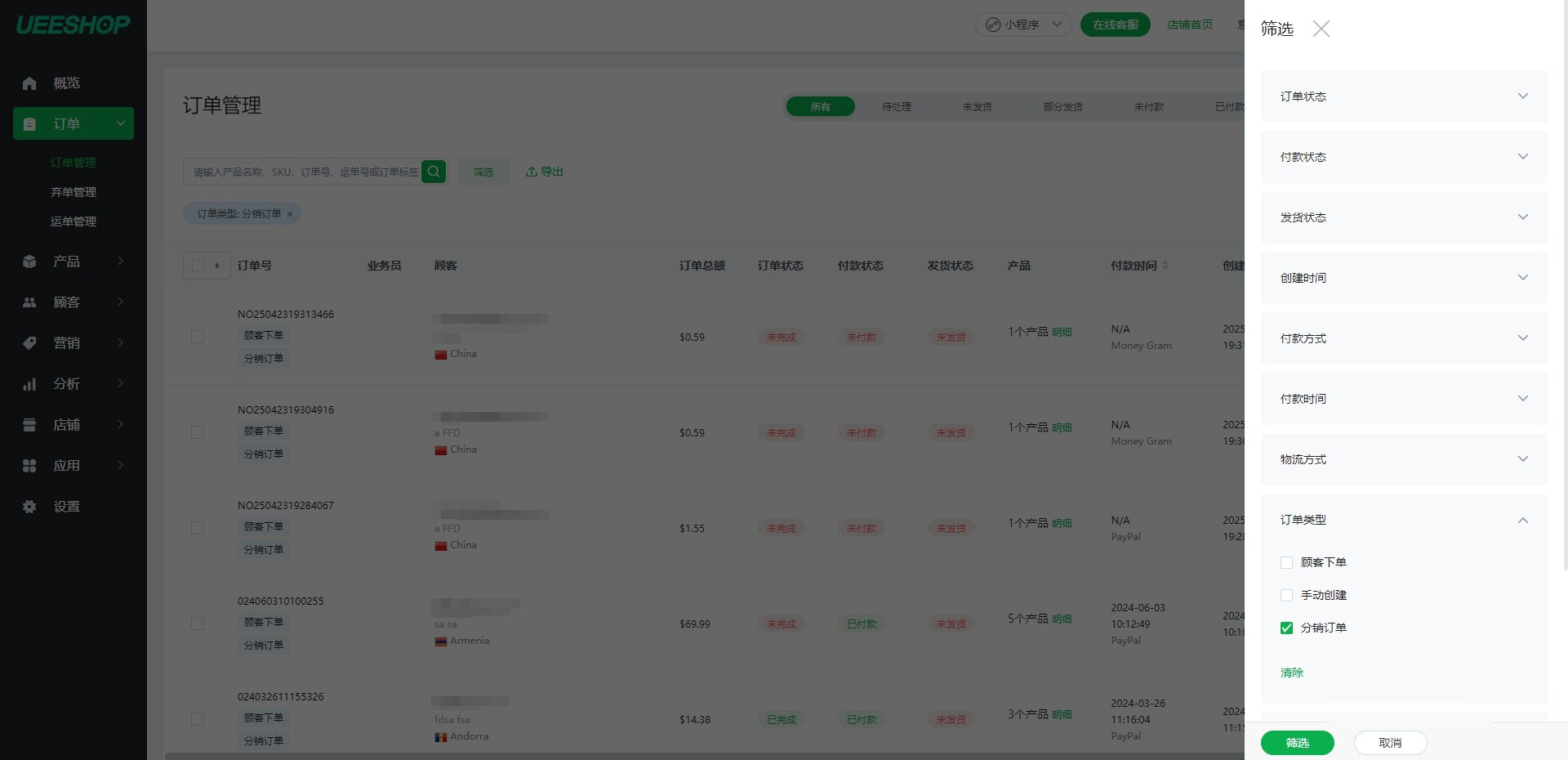
Task: Expand the 付款方式 filter section
Action: [x=1403, y=338]
